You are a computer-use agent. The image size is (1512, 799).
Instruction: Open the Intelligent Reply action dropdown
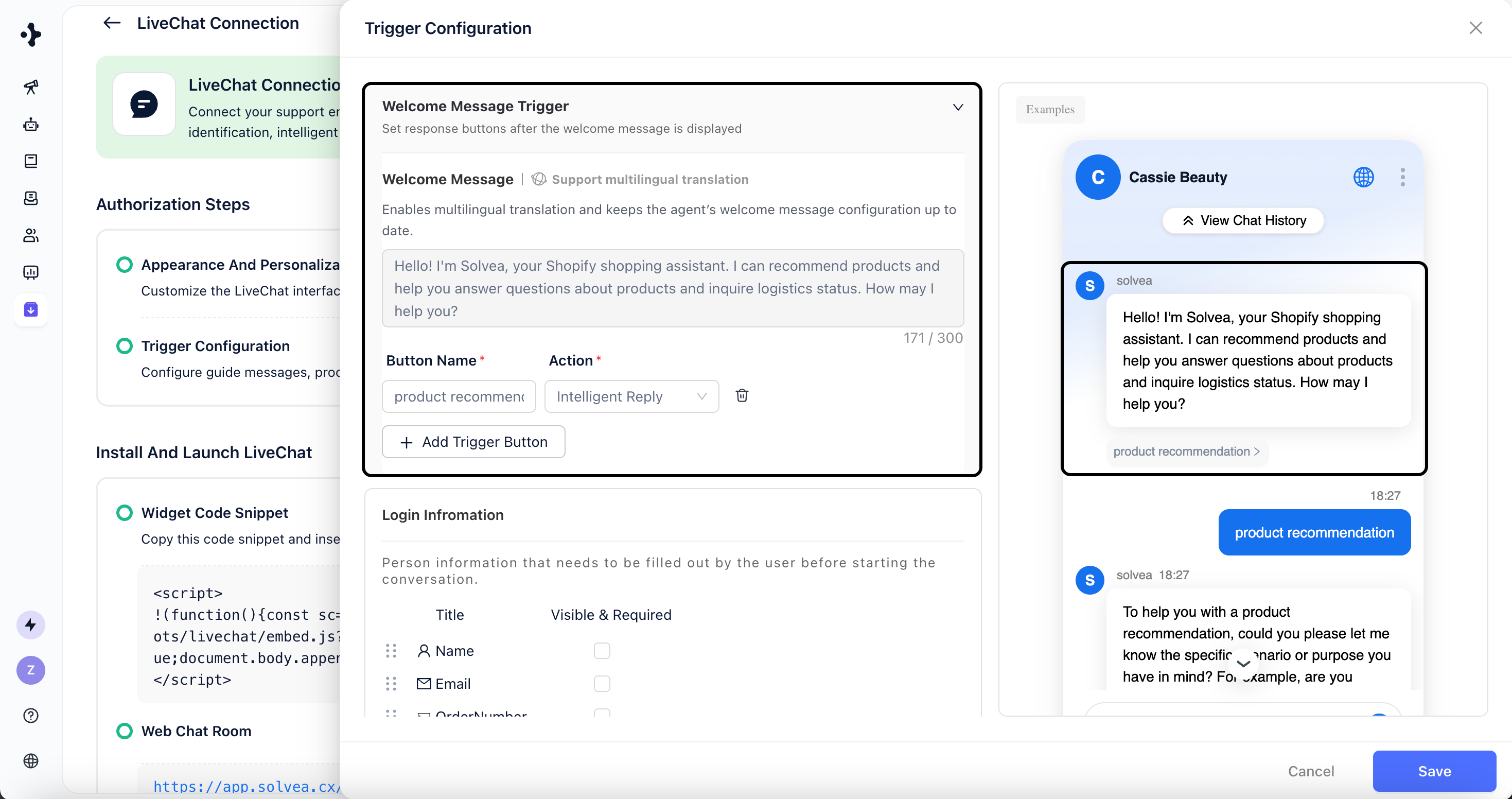[x=631, y=397]
